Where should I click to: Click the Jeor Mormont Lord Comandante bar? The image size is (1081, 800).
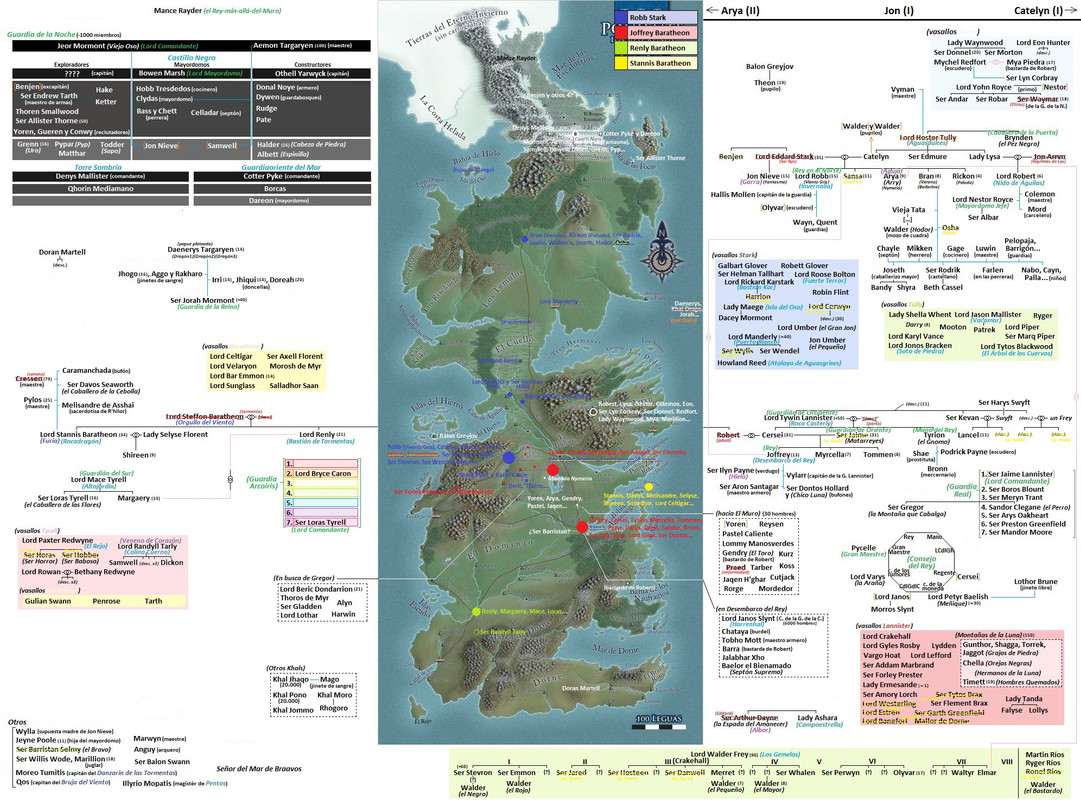tap(131, 46)
